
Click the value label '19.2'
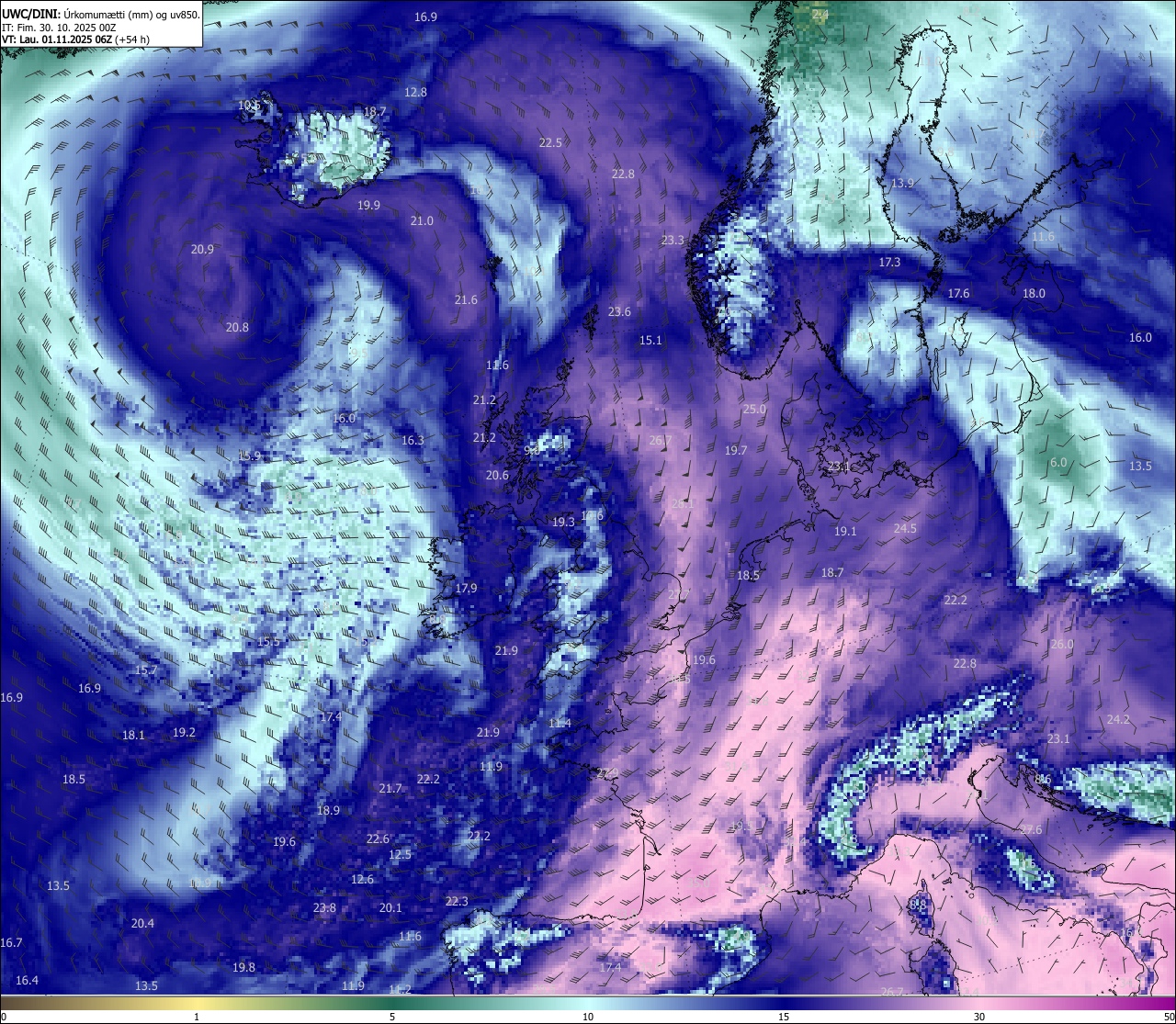pos(184,733)
